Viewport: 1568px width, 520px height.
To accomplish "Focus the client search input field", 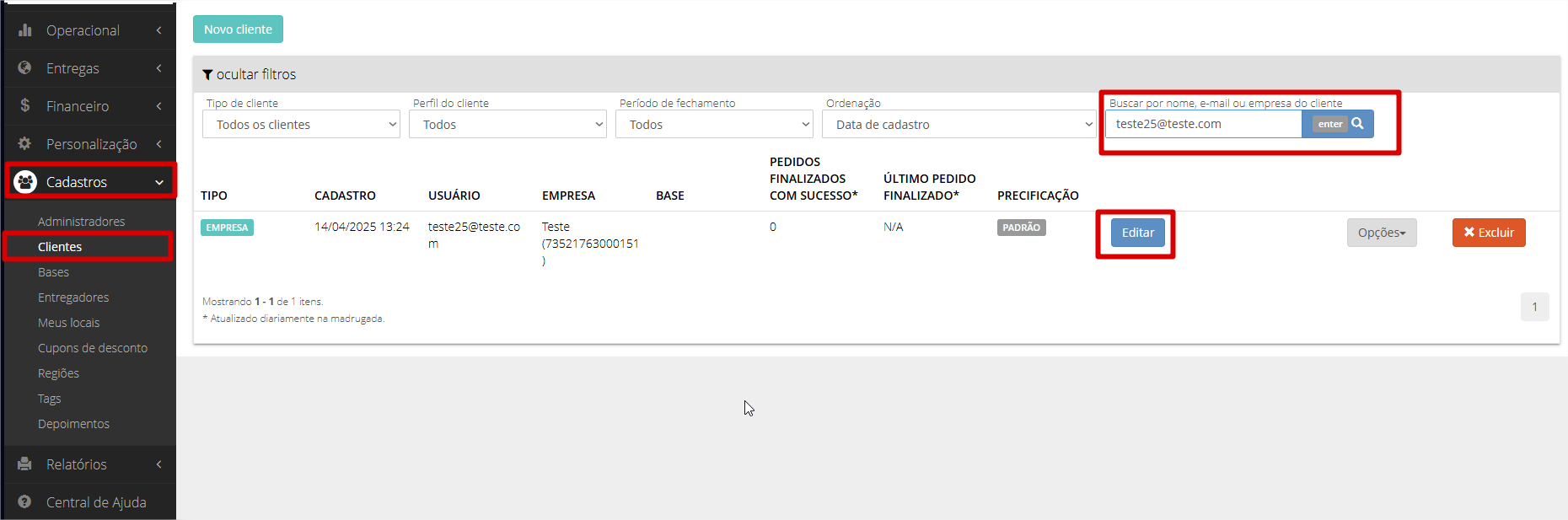I will tap(1203, 124).
